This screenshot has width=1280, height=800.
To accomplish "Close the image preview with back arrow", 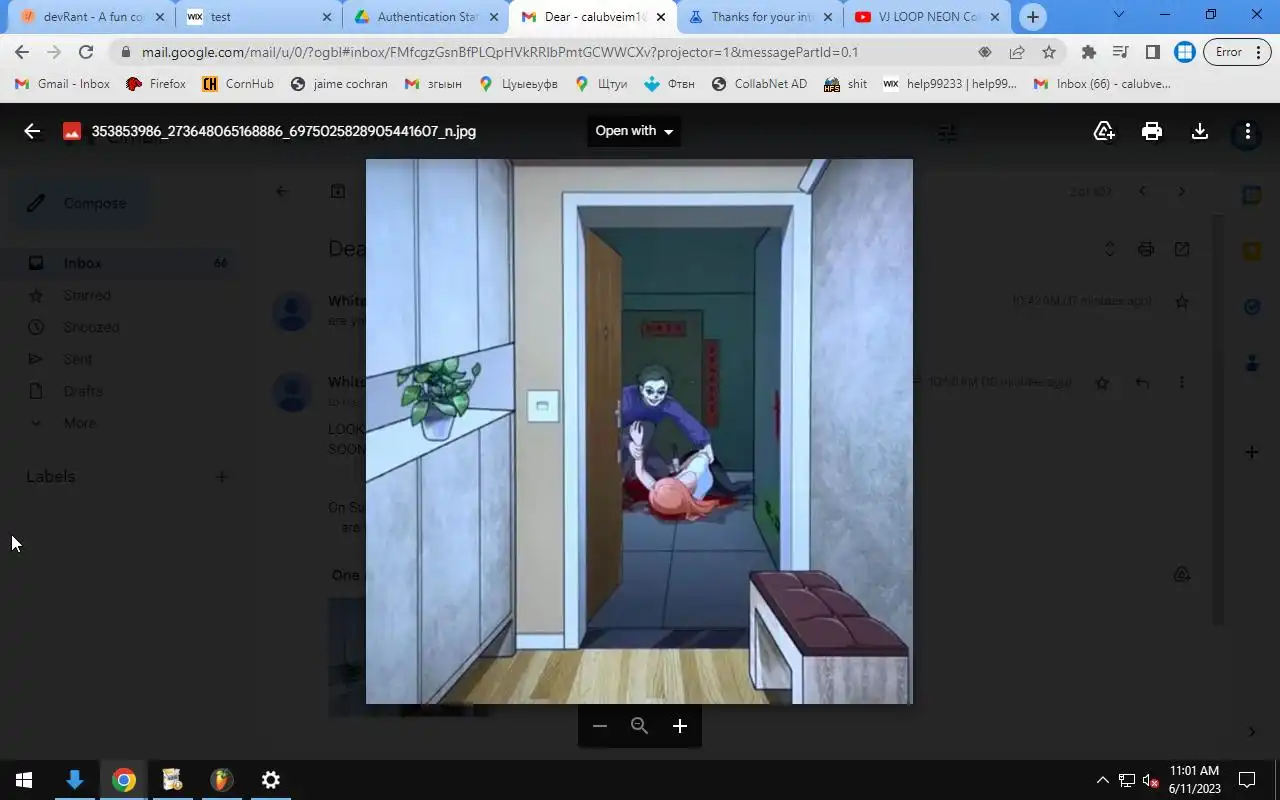I will tap(32, 131).
